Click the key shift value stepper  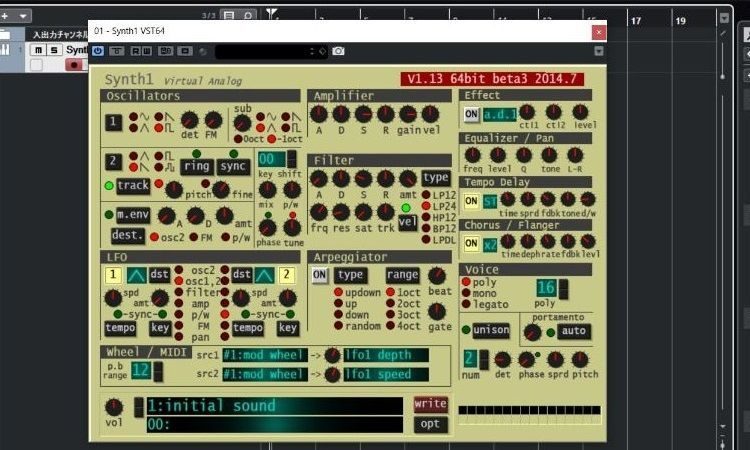291,159
